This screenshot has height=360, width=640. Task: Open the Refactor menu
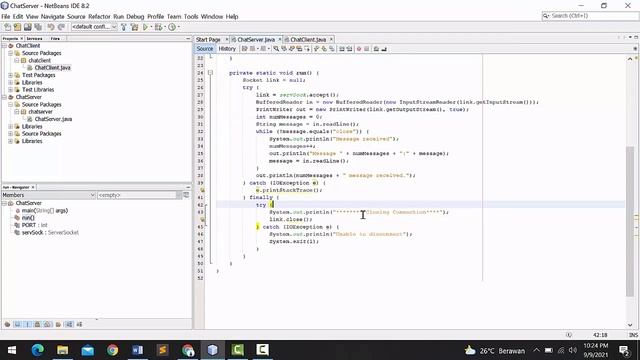[x=99, y=17]
